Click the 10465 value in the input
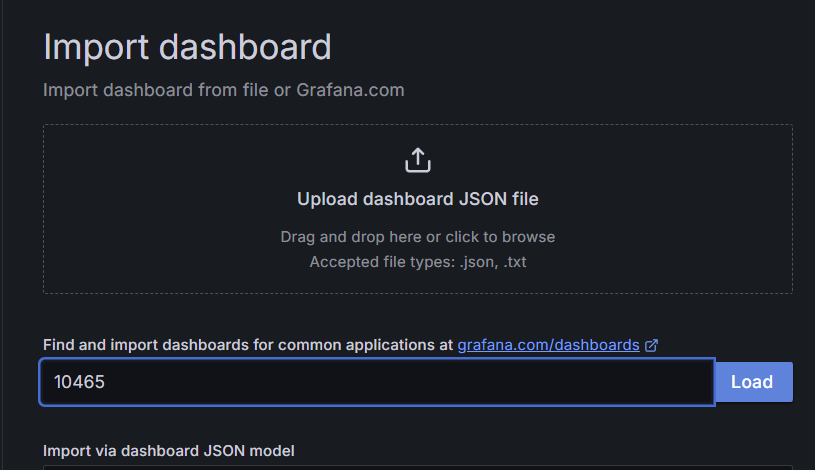815x470 pixels. (80, 382)
